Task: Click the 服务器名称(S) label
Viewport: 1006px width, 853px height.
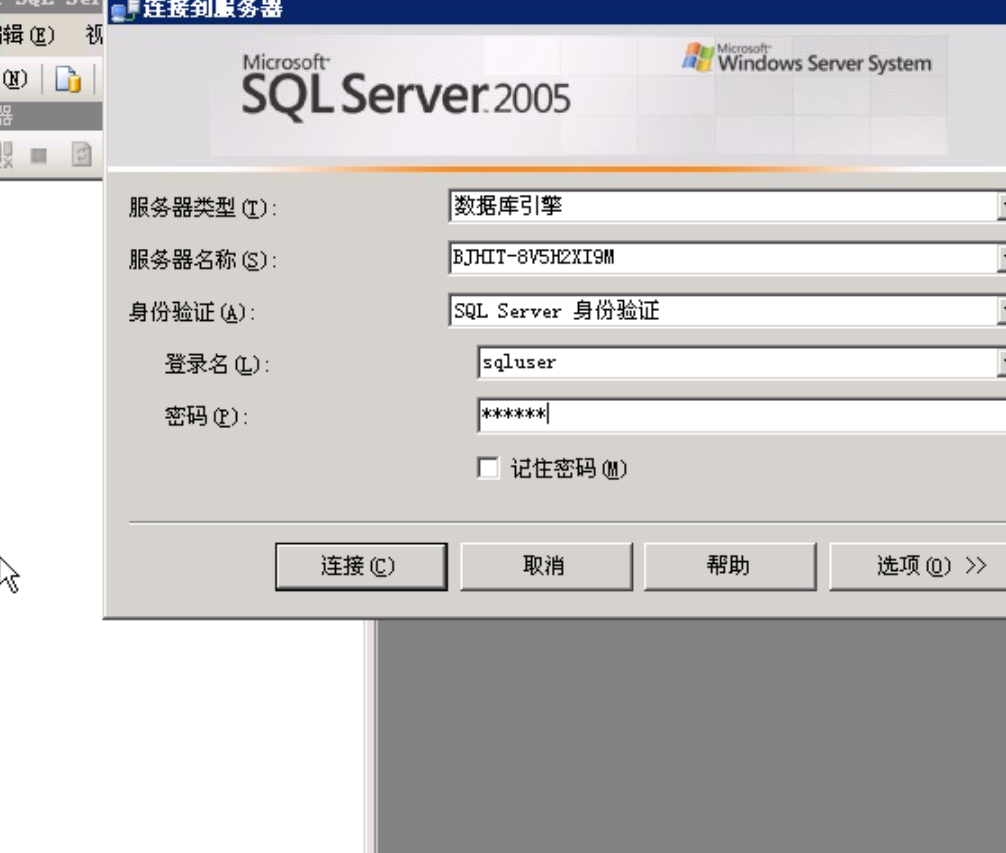Action: [203, 260]
